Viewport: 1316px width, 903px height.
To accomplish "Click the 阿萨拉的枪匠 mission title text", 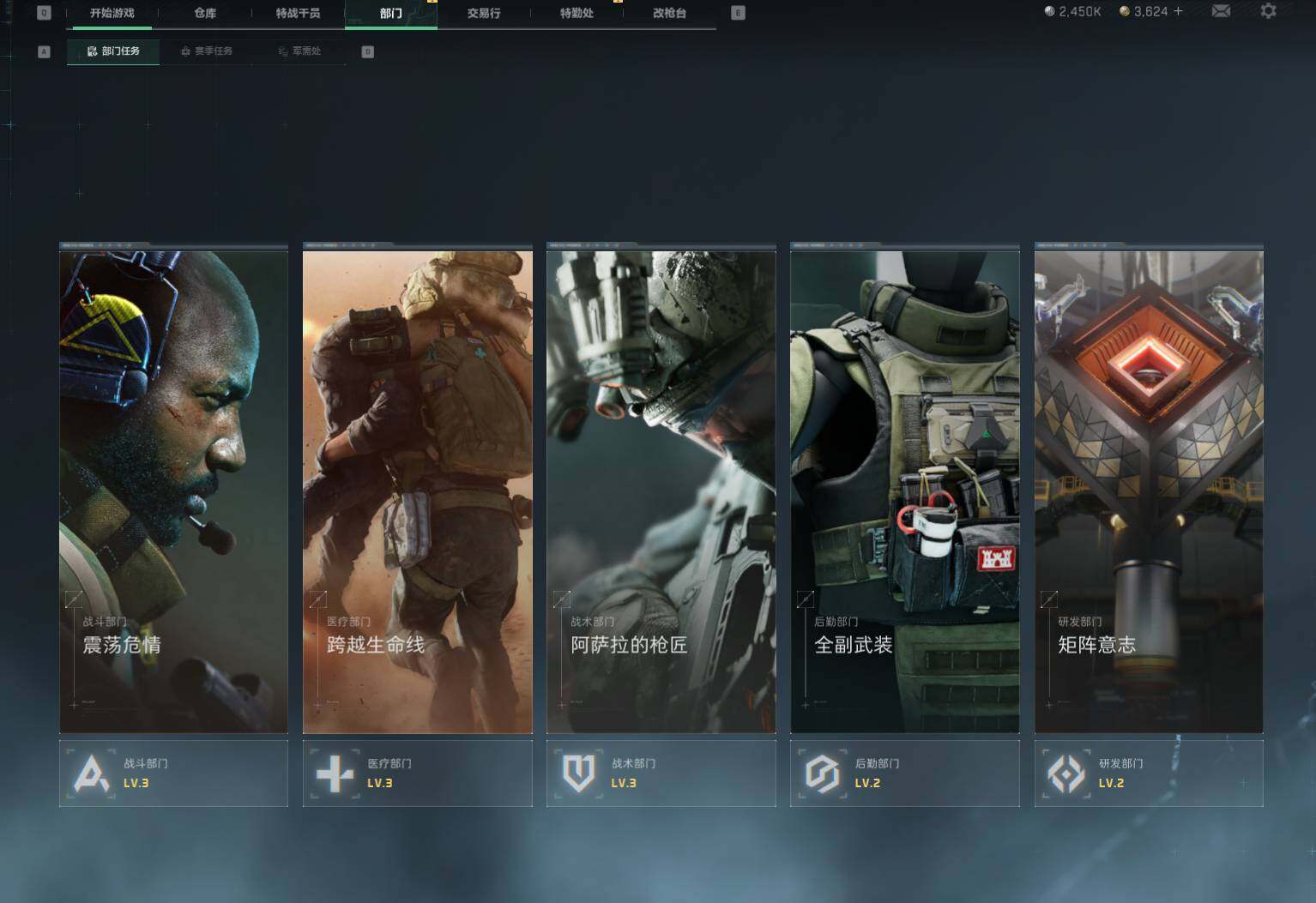I will click(630, 645).
